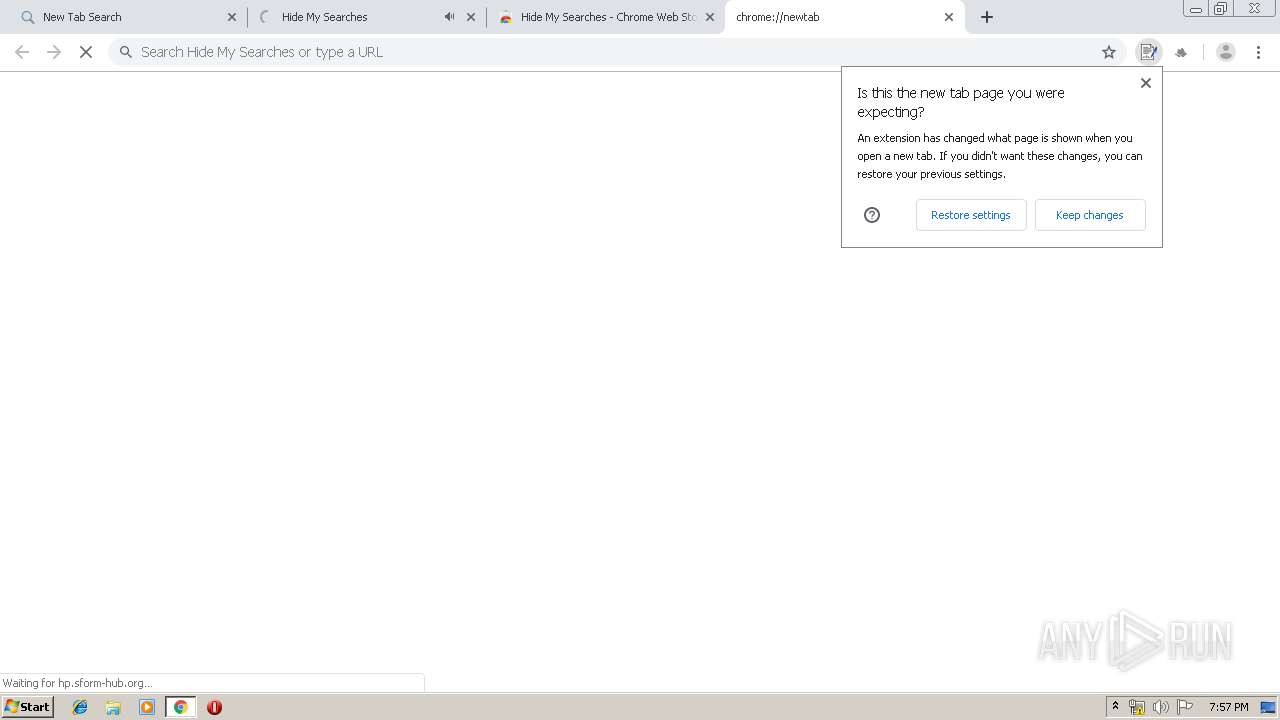1280x720 pixels.
Task: Click the 7:57 PM clock
Action: click(x=1228, y=707)
